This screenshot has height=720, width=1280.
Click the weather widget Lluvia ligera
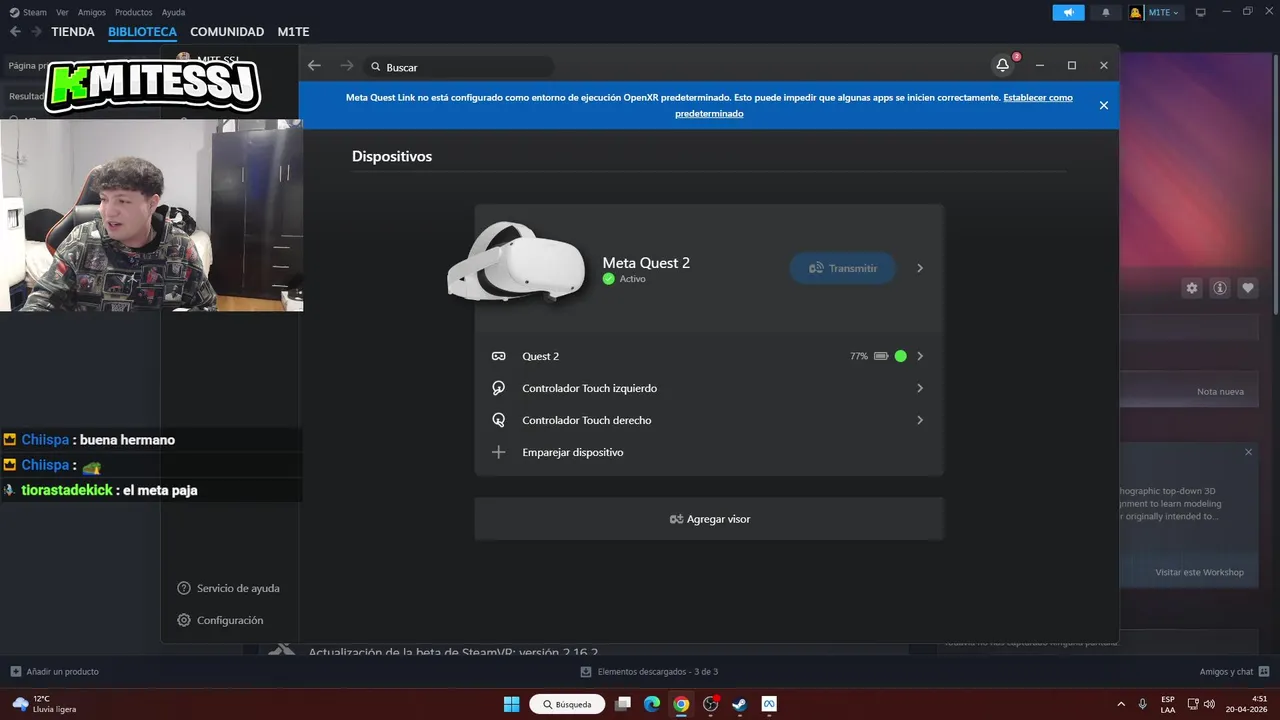(44, 704)
